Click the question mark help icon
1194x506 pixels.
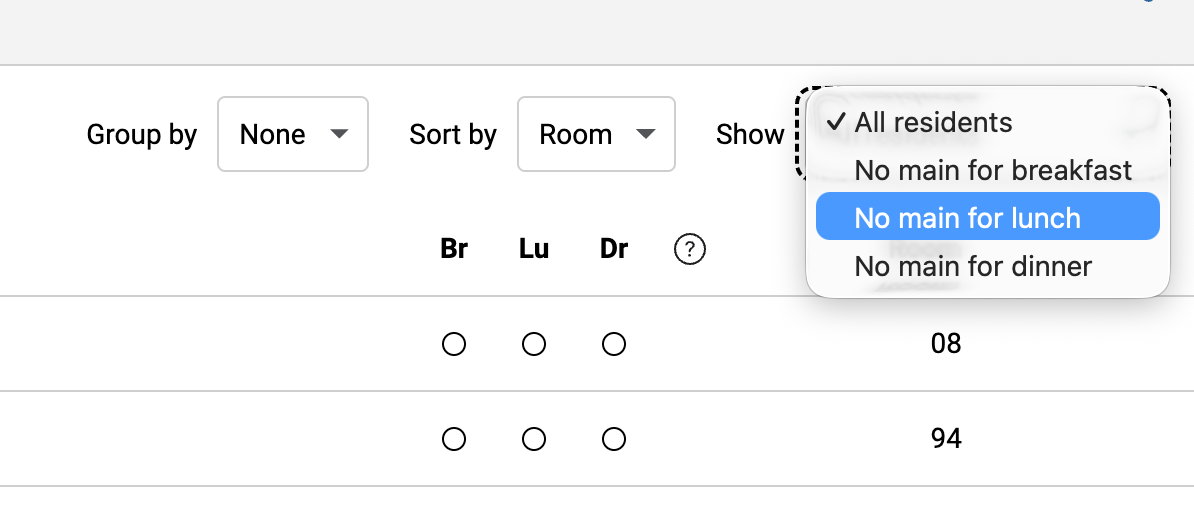690,249
